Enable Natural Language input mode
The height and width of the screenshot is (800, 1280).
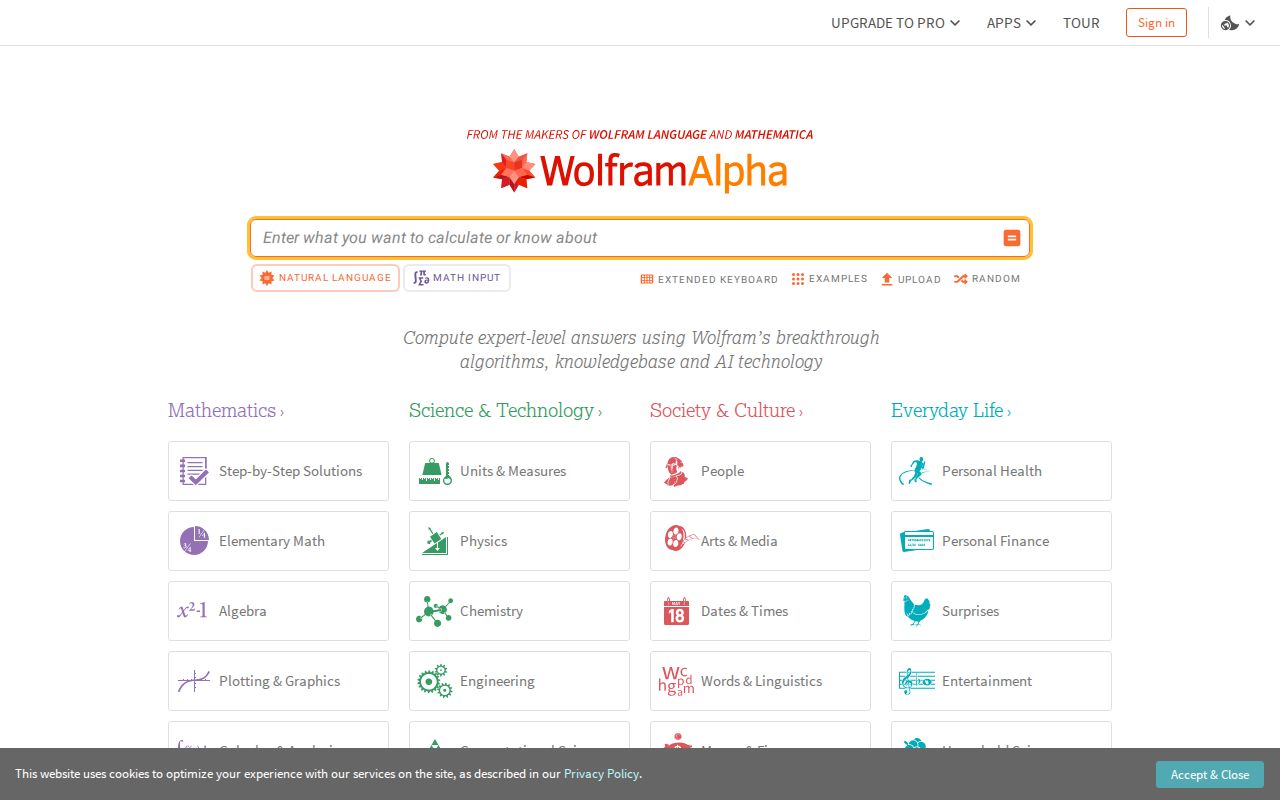(325, 278)
